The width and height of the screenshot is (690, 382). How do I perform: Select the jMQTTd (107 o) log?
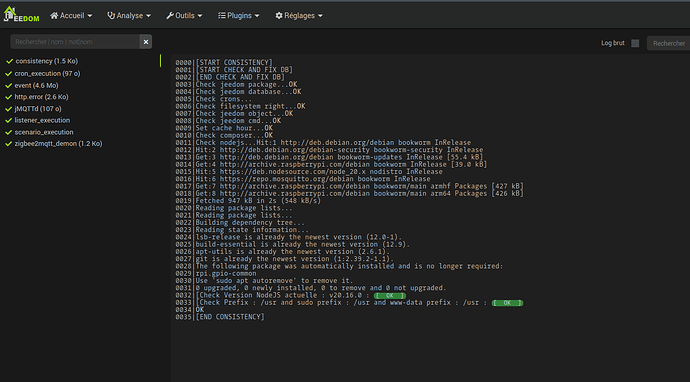pyautogui.click(x=38, y=109)
